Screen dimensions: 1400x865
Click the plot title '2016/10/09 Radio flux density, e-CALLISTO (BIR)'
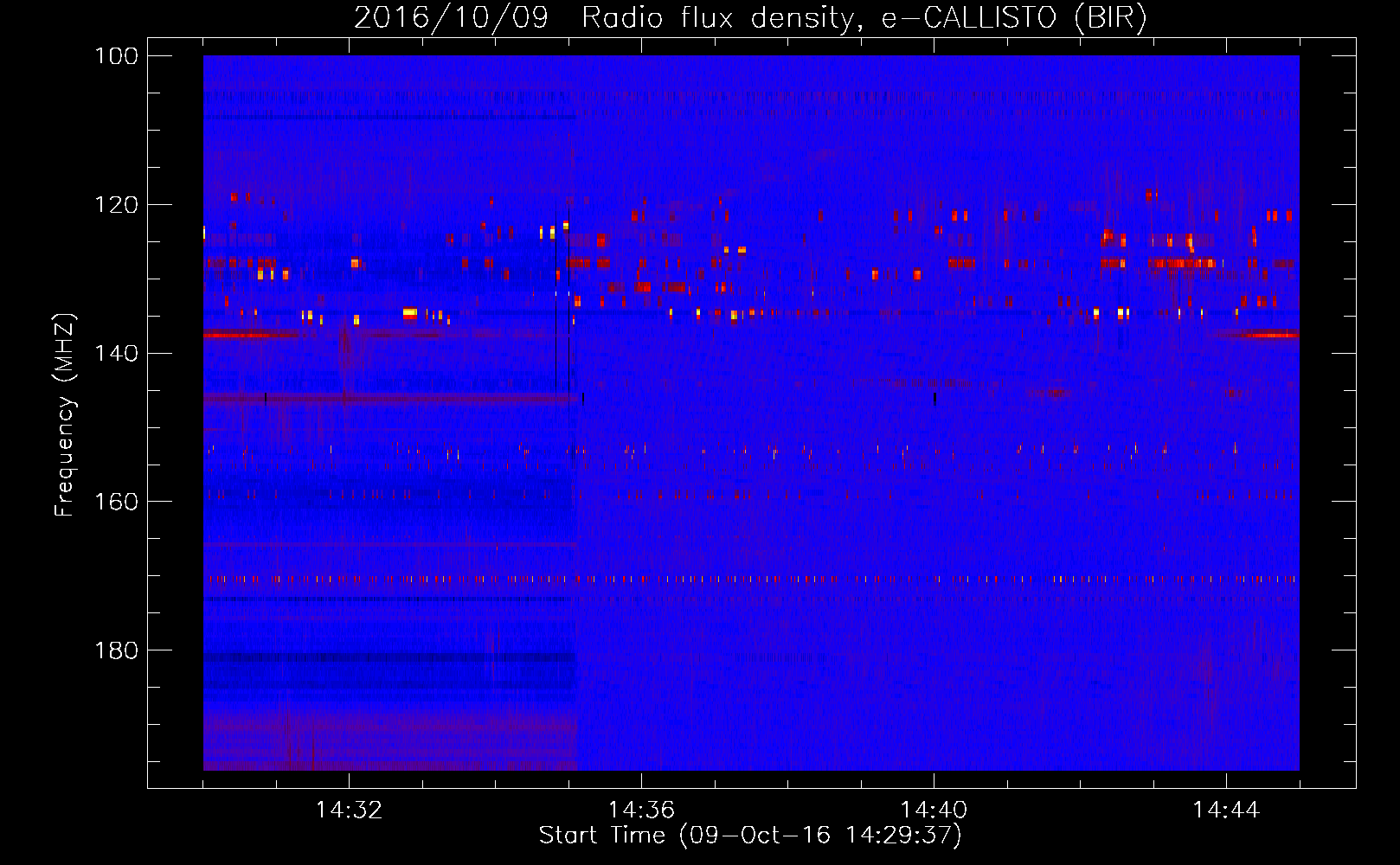click(750, 18)
